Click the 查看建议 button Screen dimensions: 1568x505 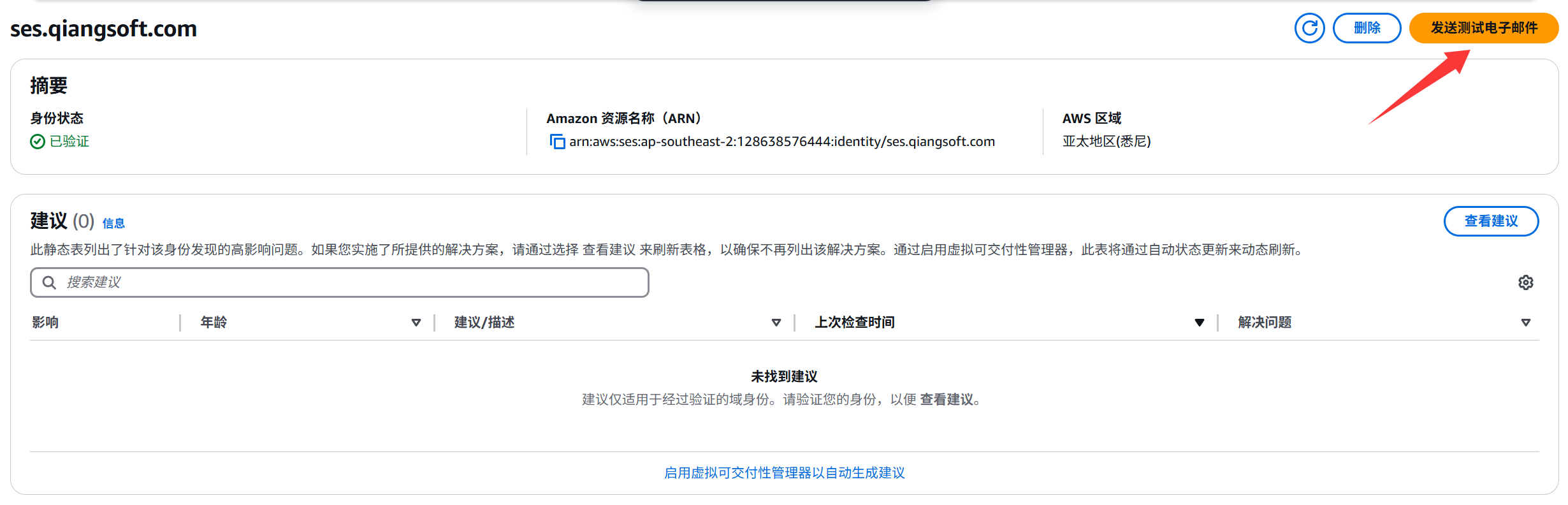click(x=1491, y=221)
